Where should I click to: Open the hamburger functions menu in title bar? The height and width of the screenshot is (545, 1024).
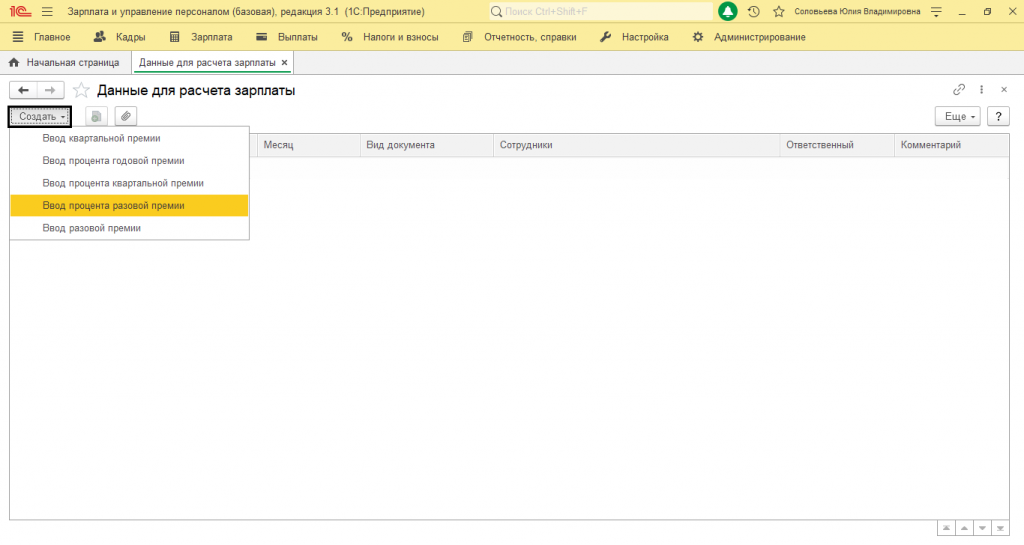[x=47, y=12]
